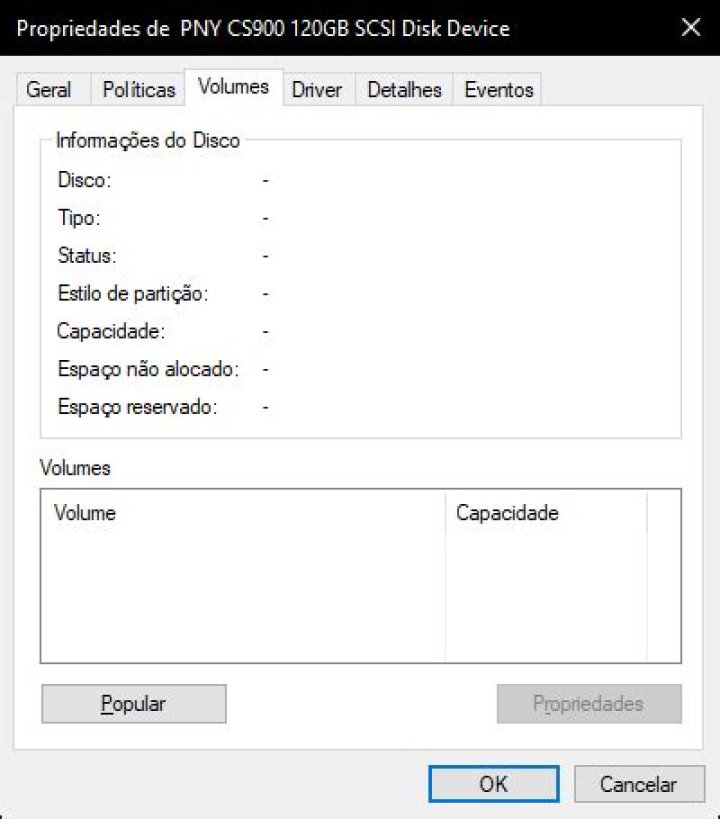This screenshot has width=720, height=819.
Task: Click the 'Tipo:' label
Action: pos(78,218)
